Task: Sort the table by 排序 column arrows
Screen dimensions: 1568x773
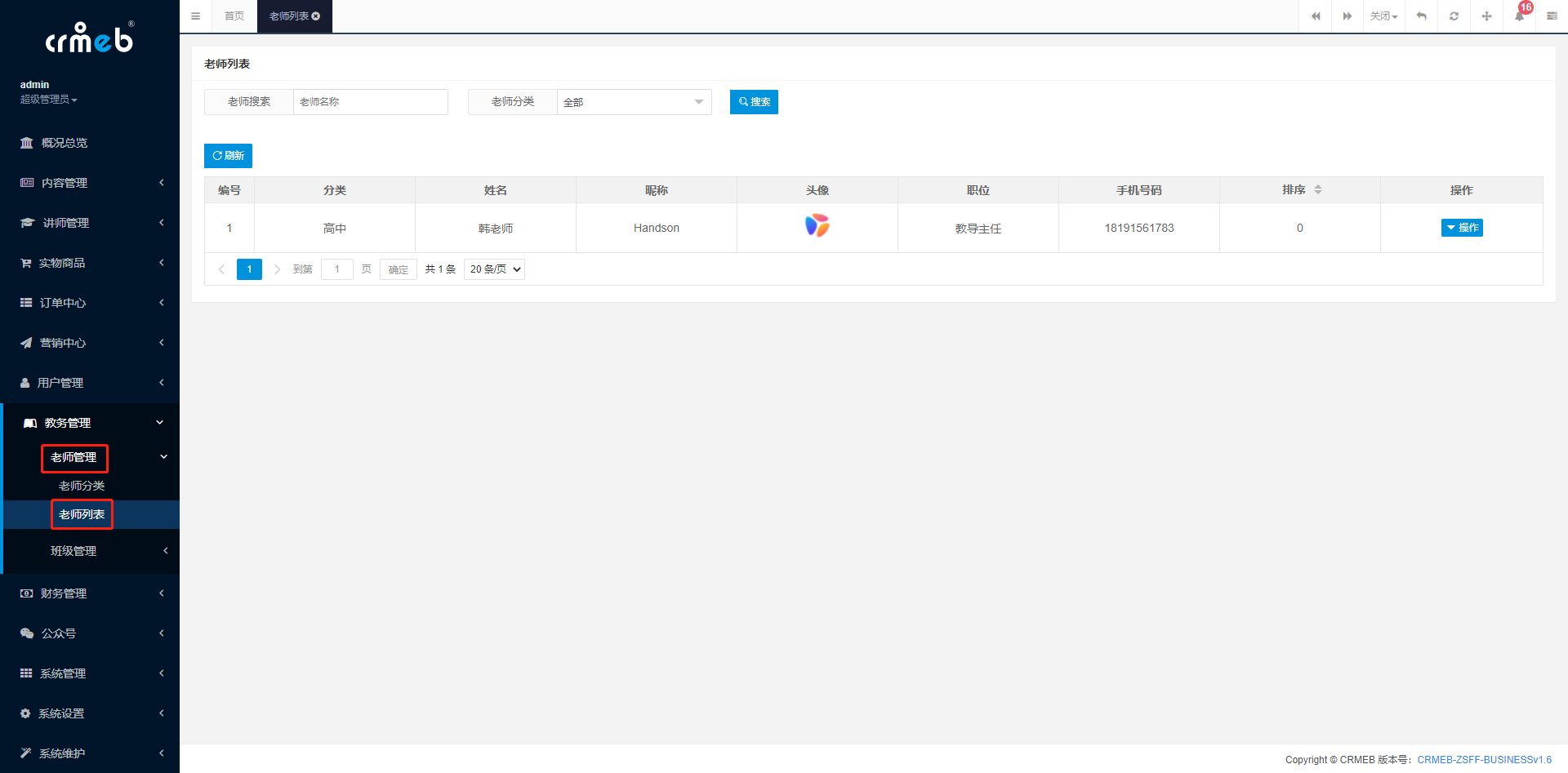Action: pyautogui.click(x=1318, y=190)
